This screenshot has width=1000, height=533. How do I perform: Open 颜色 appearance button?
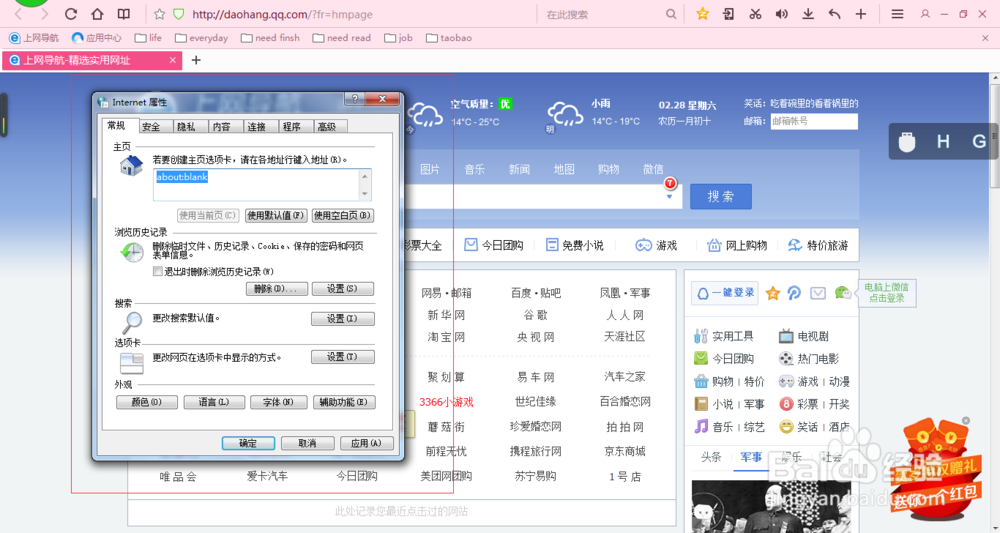pyautogui.click(x=147, y=402)
